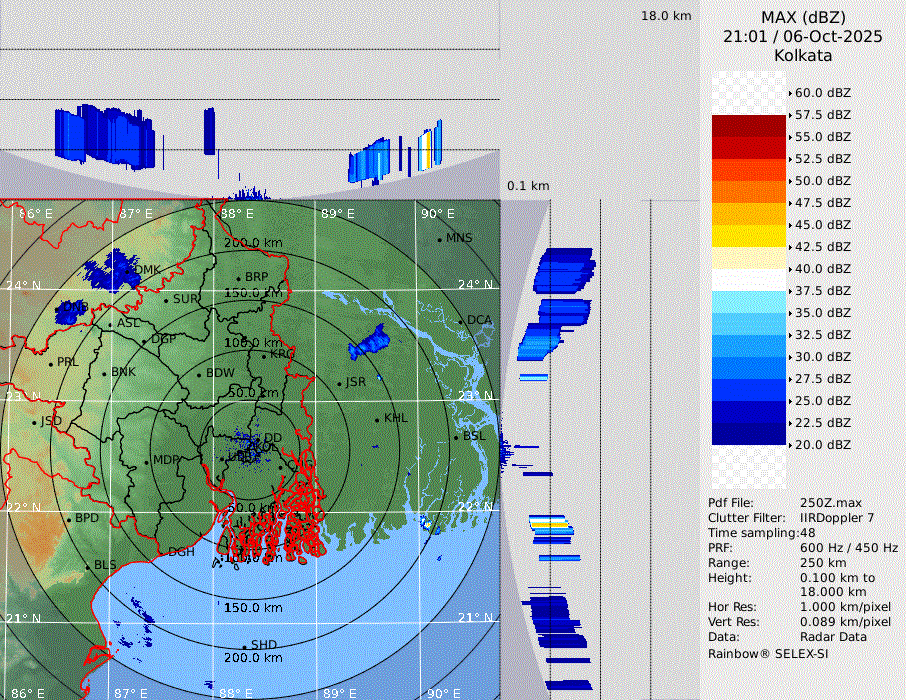Select the DCA station marker
Viewport: 906px width, 700px height.
[461, 321]
